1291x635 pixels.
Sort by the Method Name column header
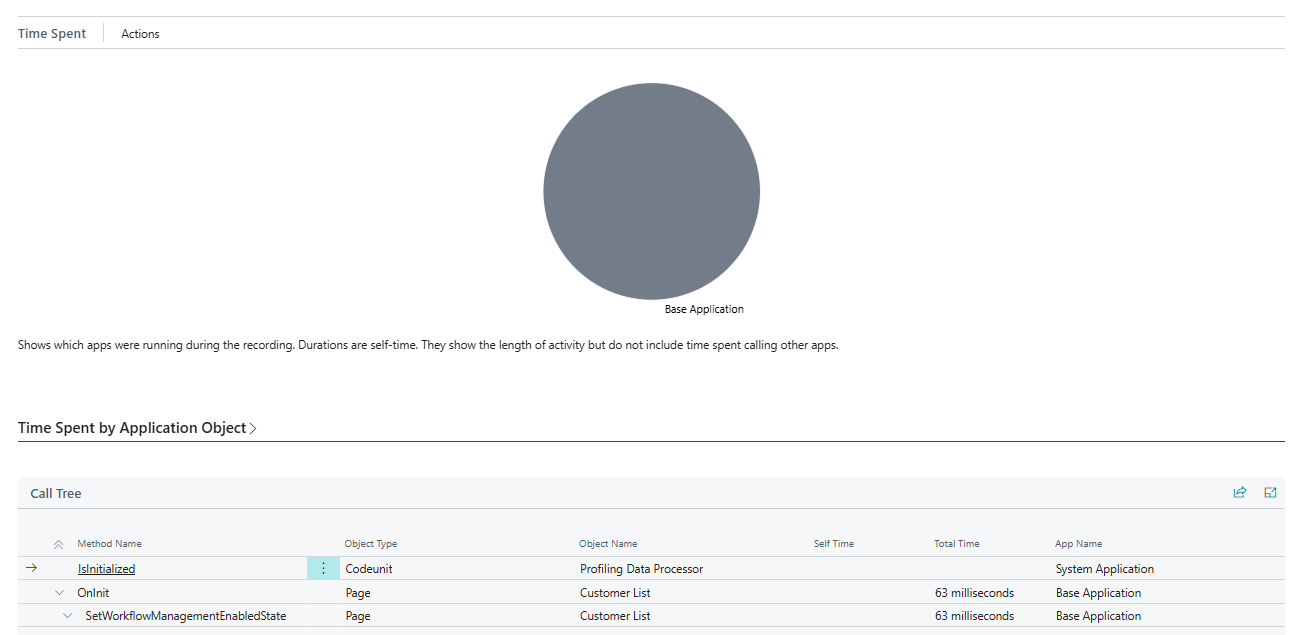tap(109, 543)
